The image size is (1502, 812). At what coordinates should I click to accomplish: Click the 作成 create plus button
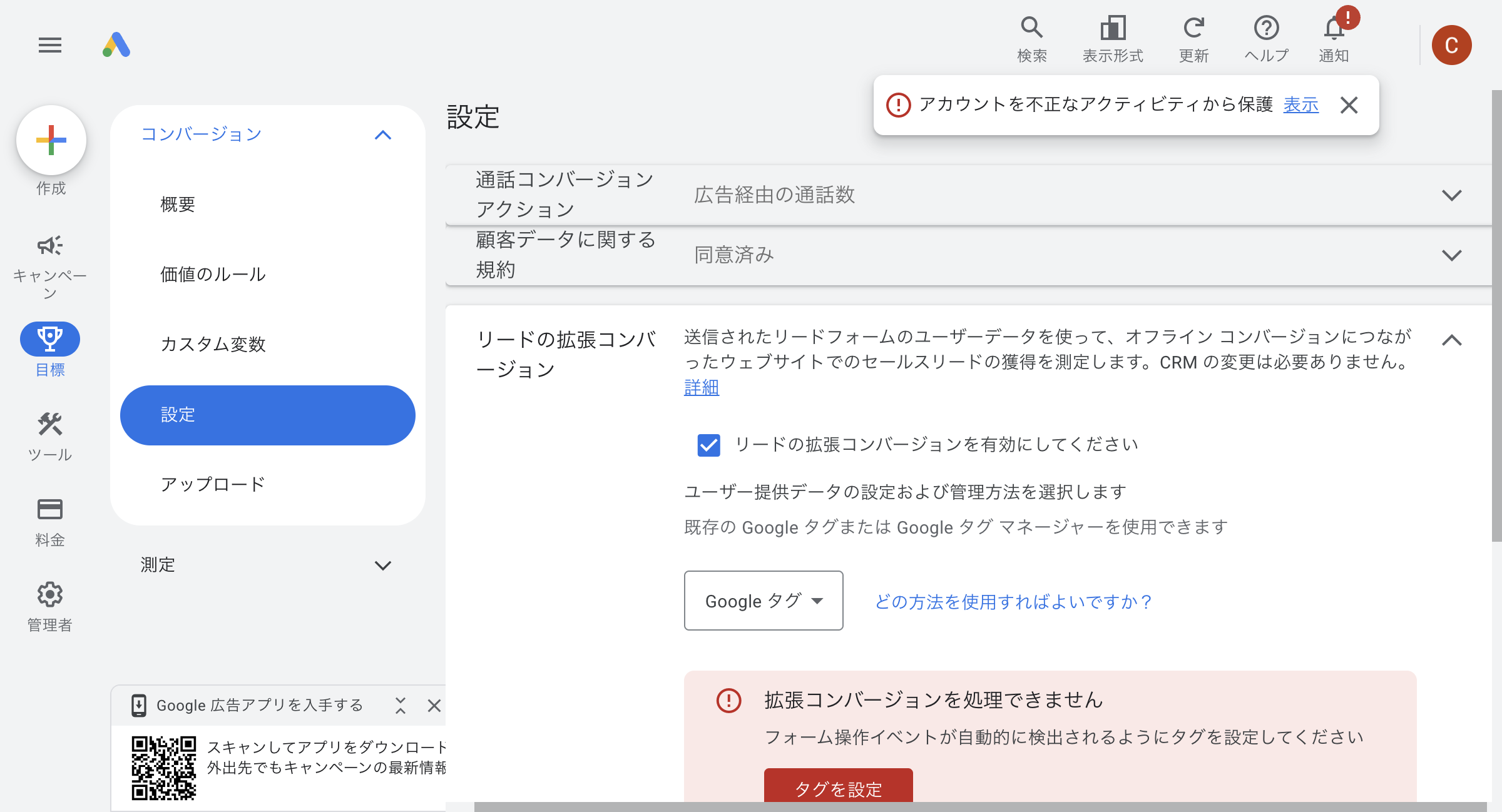point(51,140)
